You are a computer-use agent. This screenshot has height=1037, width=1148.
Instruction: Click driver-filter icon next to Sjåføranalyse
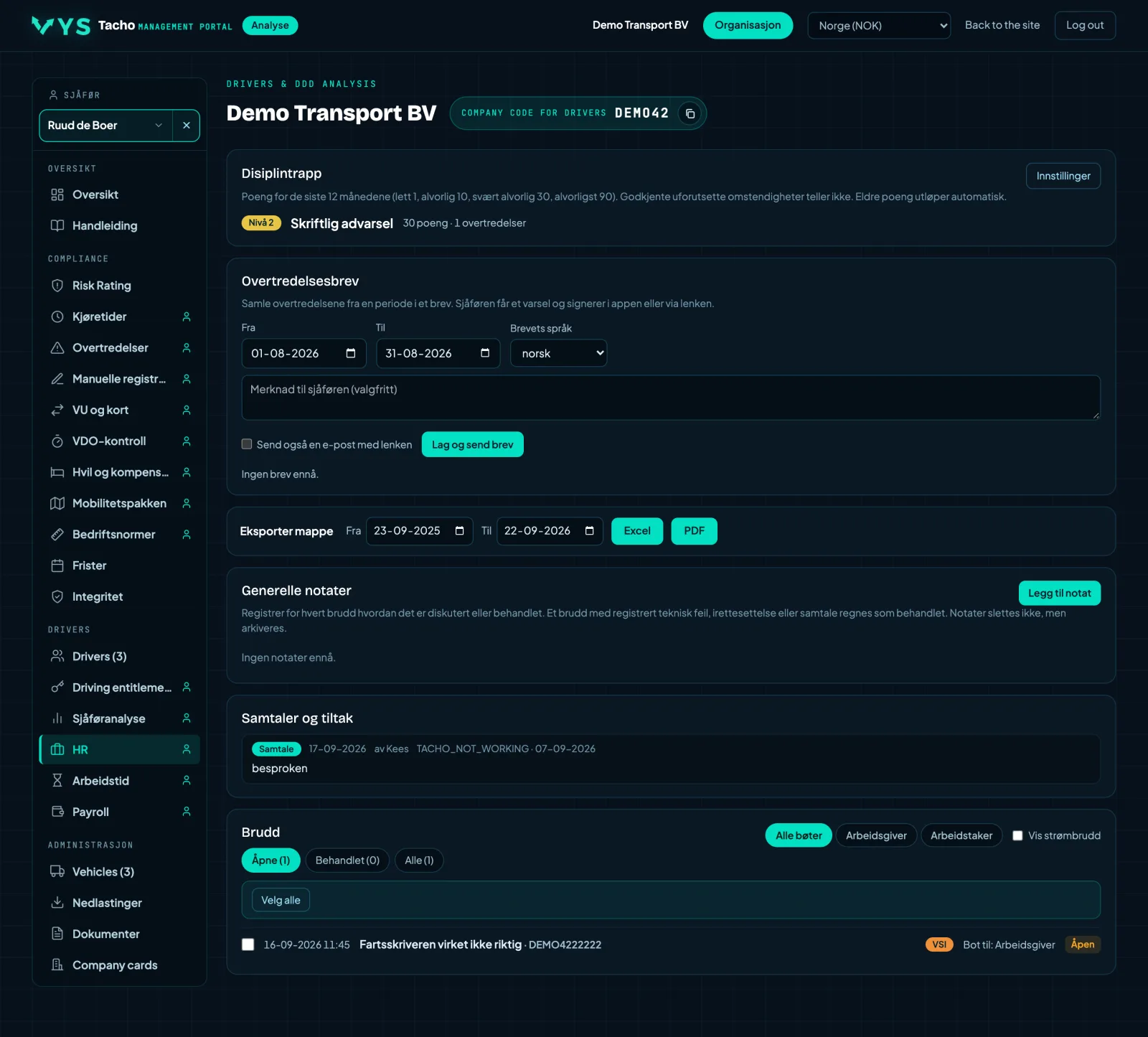pos(187,718)
